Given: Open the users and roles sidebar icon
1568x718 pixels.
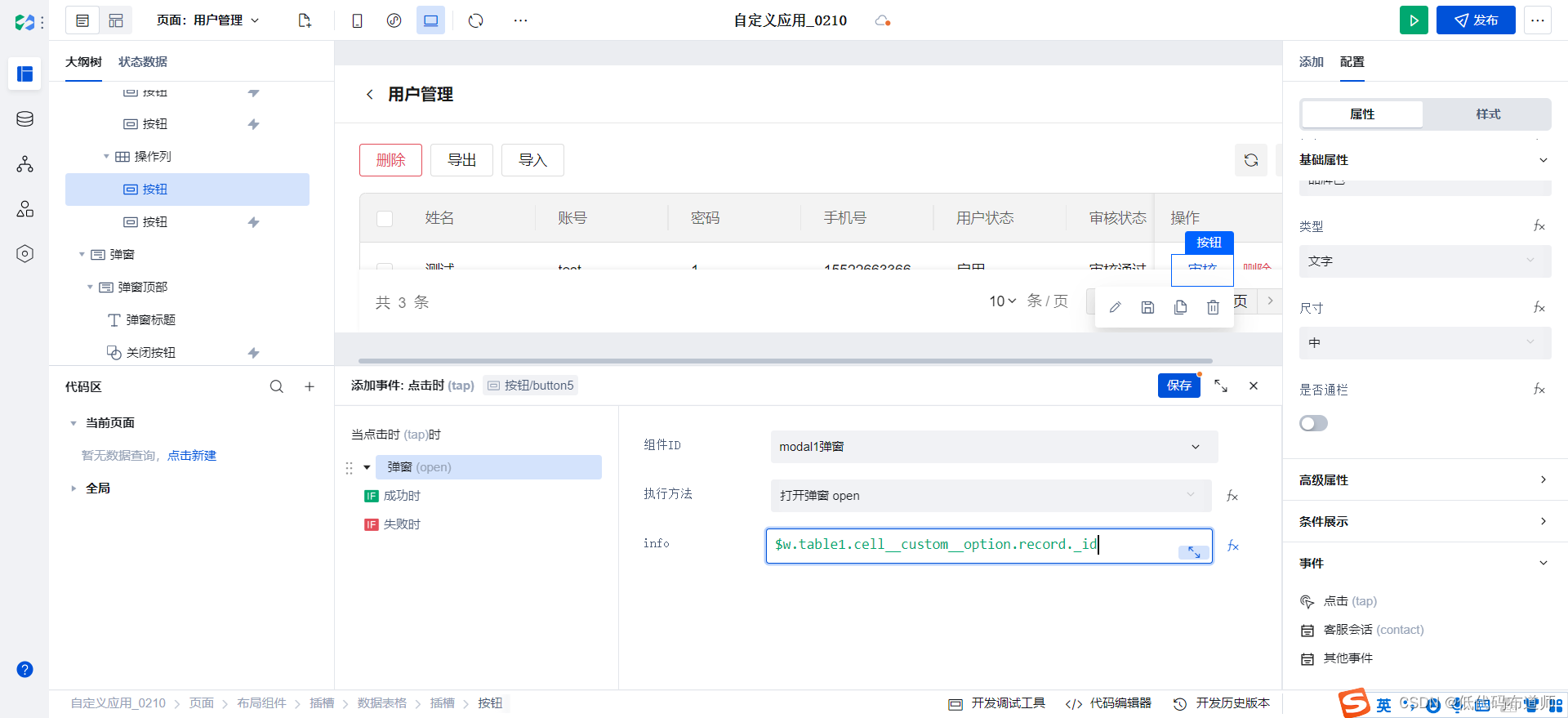Looking at the screenshot, I should 24,209.
